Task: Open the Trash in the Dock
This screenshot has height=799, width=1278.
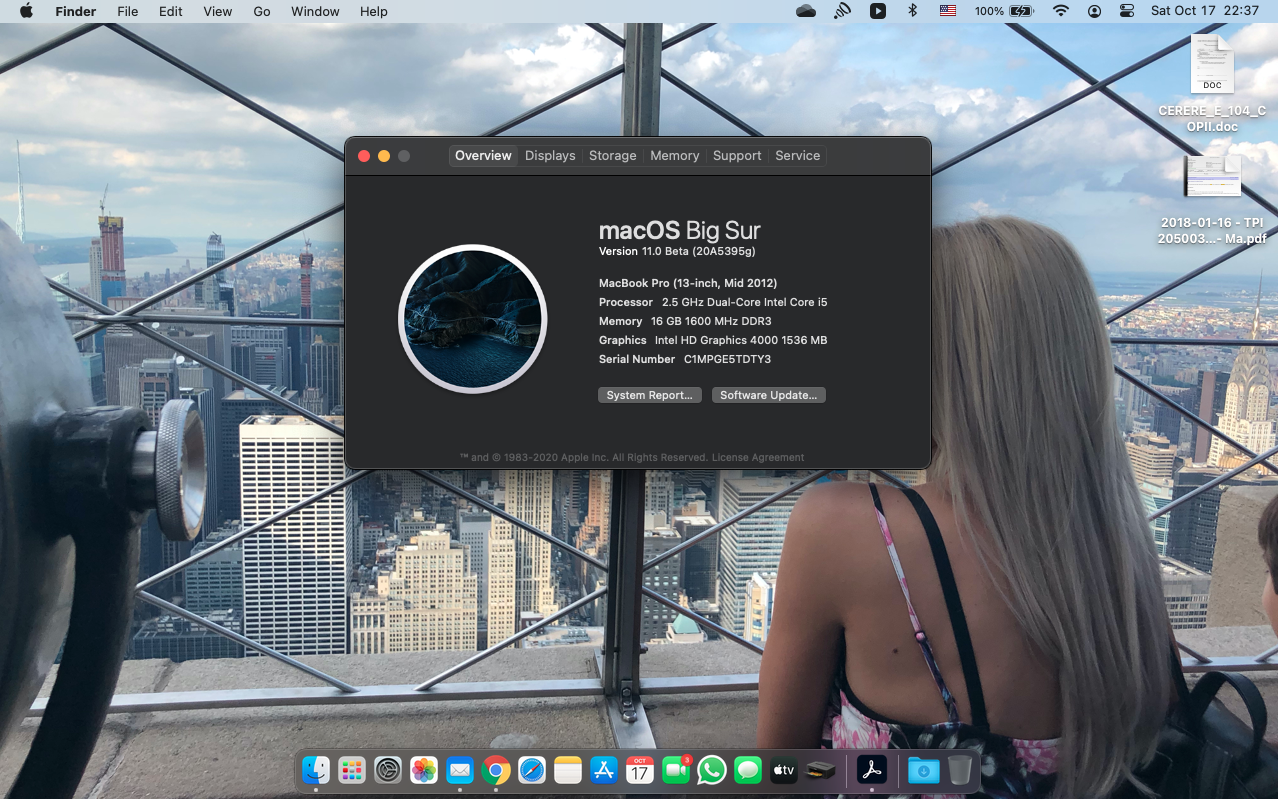Action: [959, 770]
